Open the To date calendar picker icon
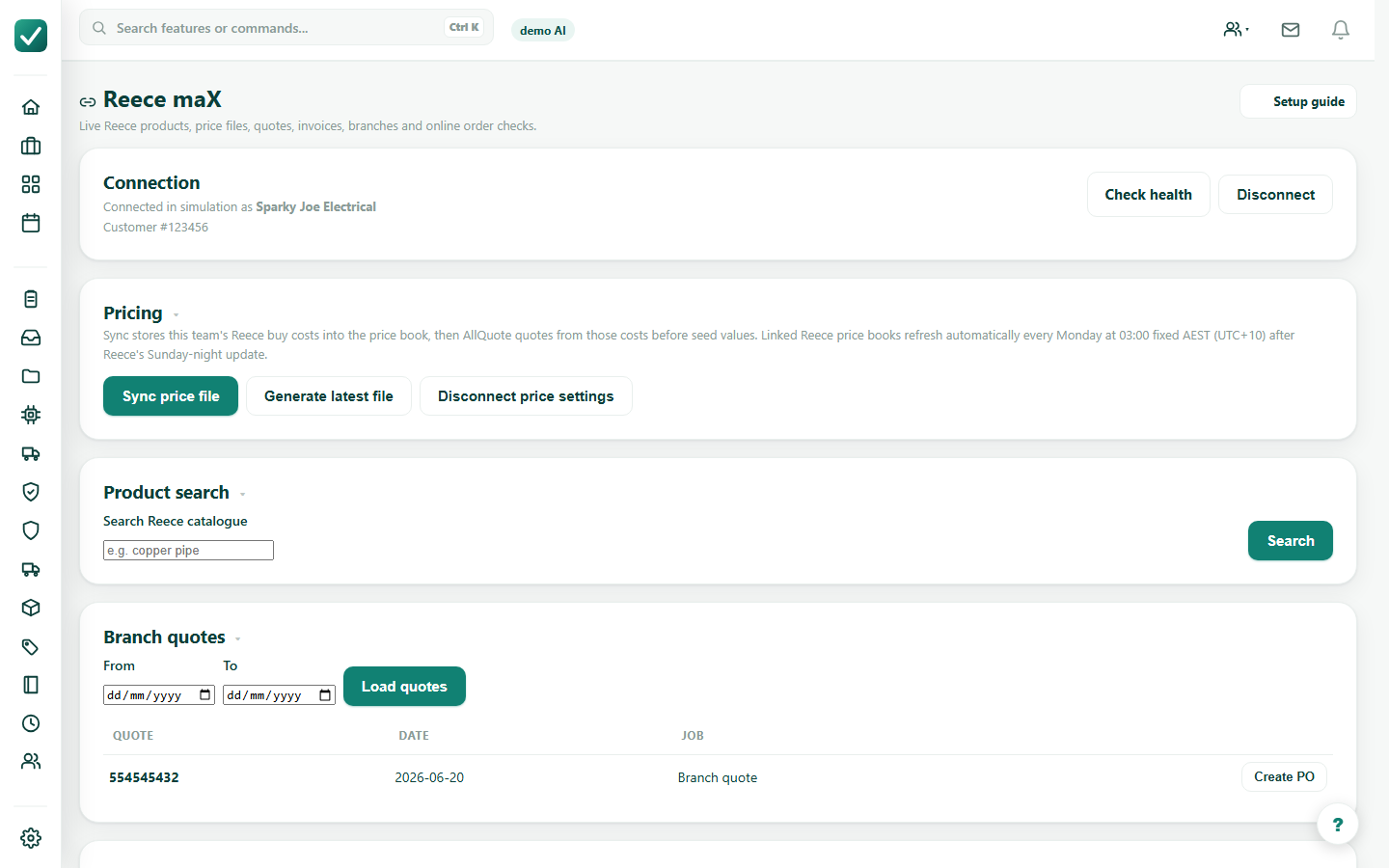The height and width of the screenshot is (868, 1389). 325,694
